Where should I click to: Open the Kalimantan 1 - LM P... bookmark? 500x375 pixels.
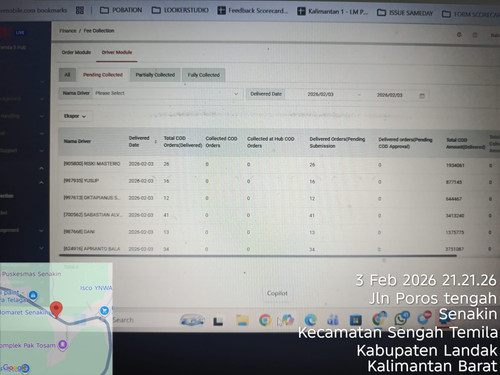pos(333,12)
